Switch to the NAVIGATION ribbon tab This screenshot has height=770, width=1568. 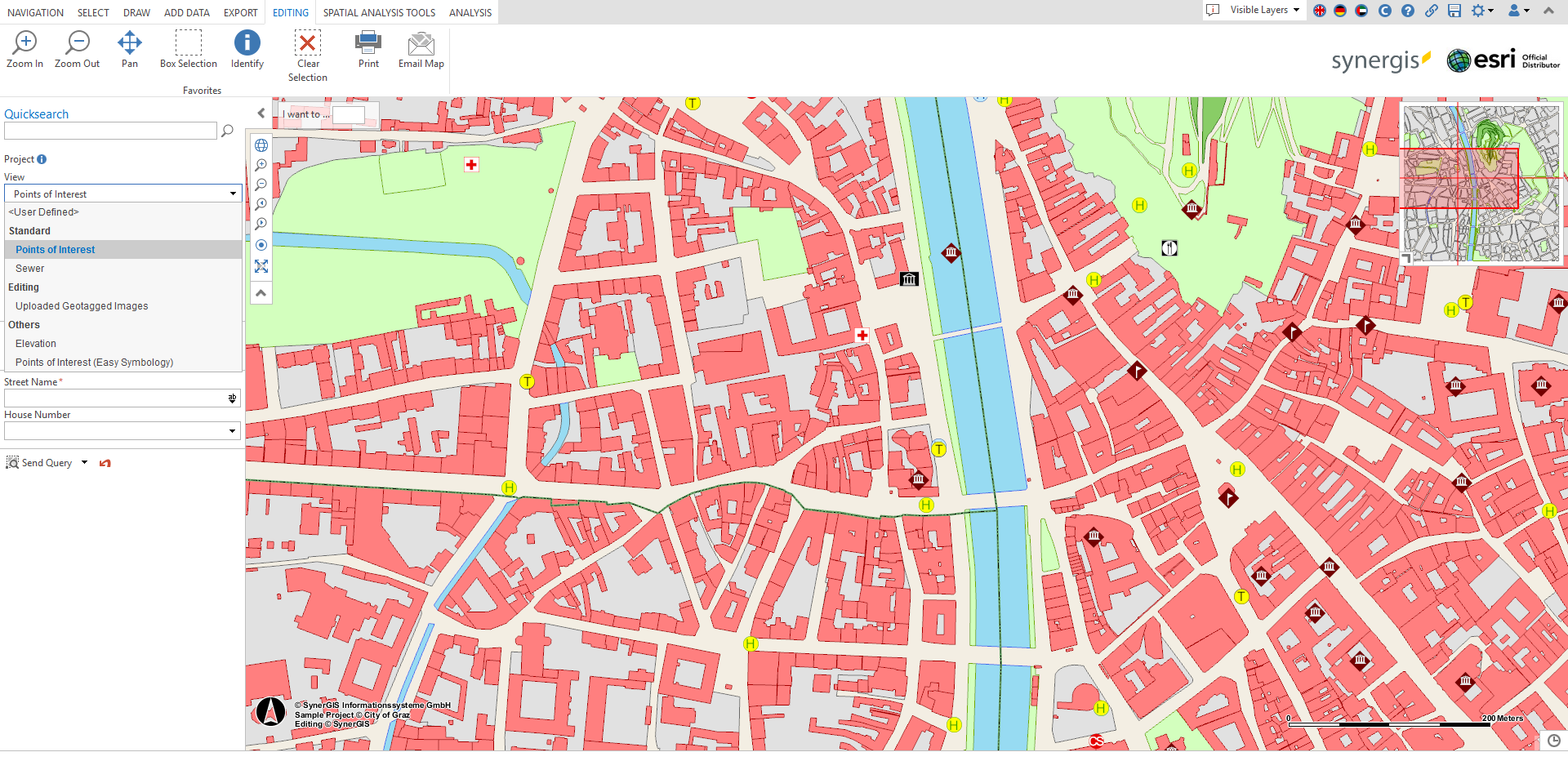[x=35, y=12]
